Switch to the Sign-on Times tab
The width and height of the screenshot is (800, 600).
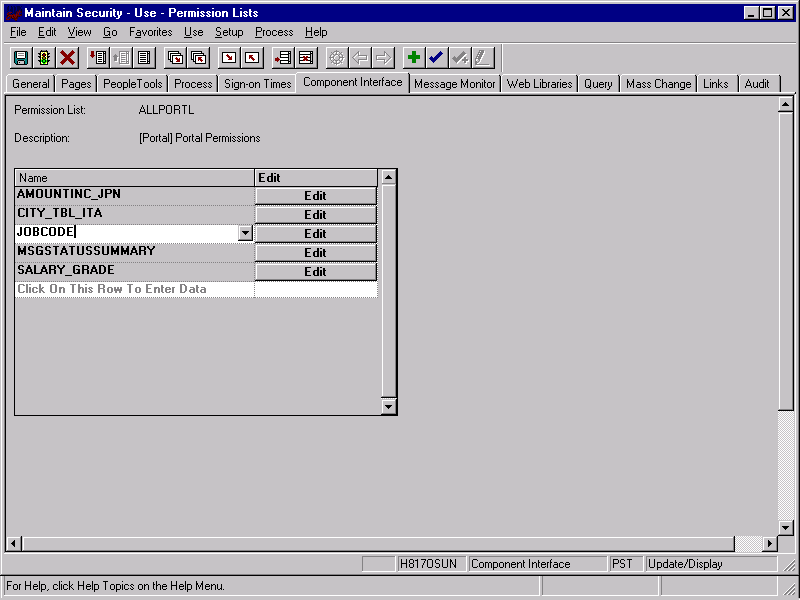[x=256, y=84]
